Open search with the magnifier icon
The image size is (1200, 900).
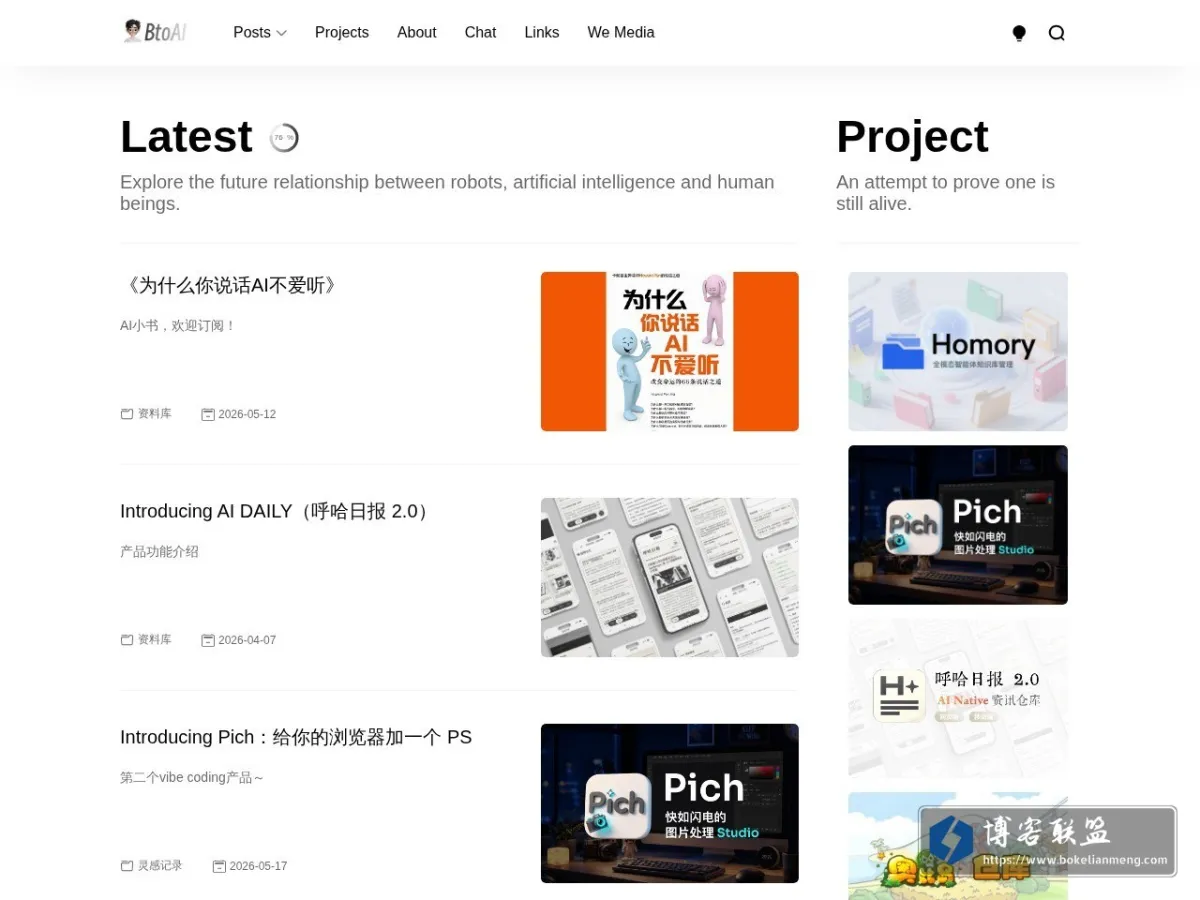(x=1056, y=33)
